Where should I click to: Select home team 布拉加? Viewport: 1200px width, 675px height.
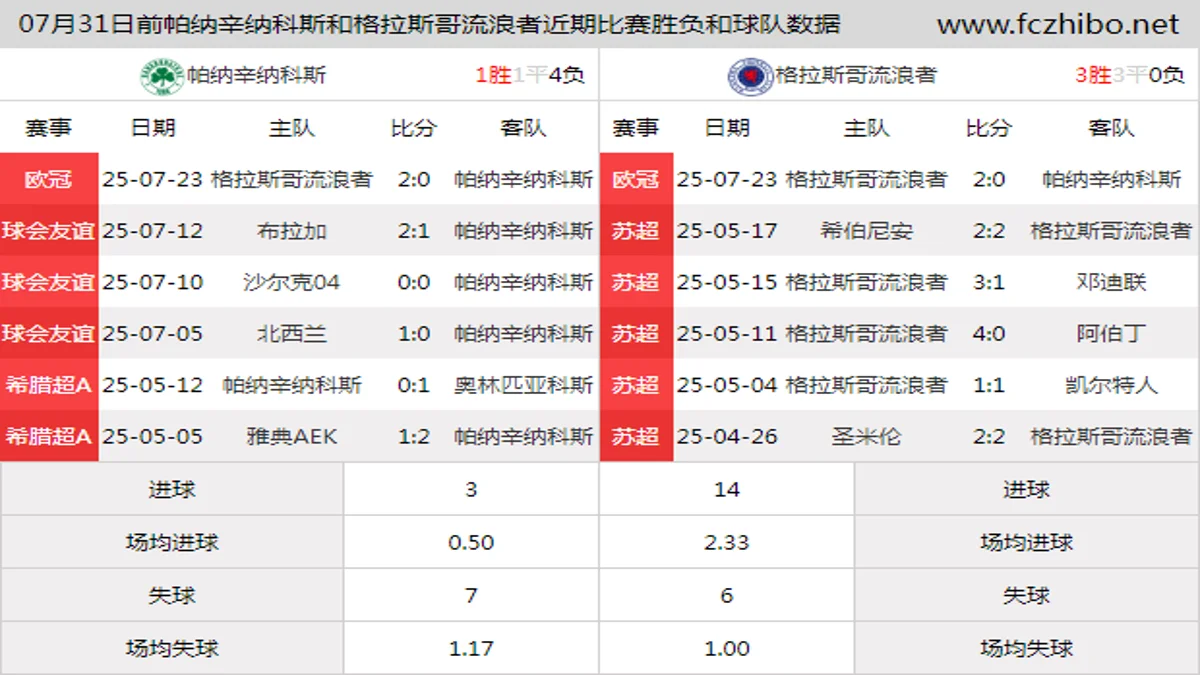point(292,231)
